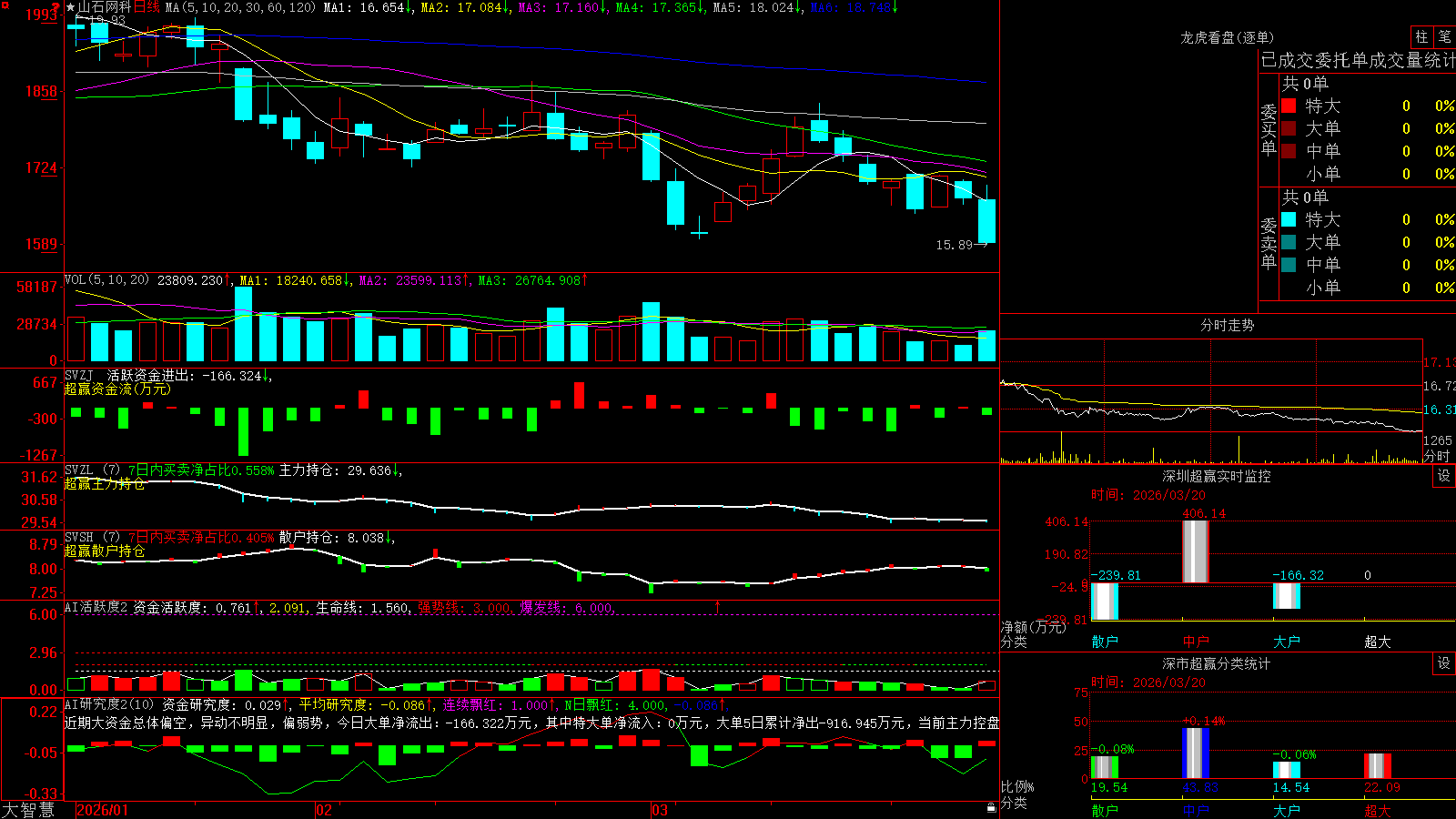Image resolution: width=1456 pixels, height=819 pixels.
Task: Switch 龙虎看盘 to 柱 bar view
Action: pyautogui.click(x=1421, y=36)
